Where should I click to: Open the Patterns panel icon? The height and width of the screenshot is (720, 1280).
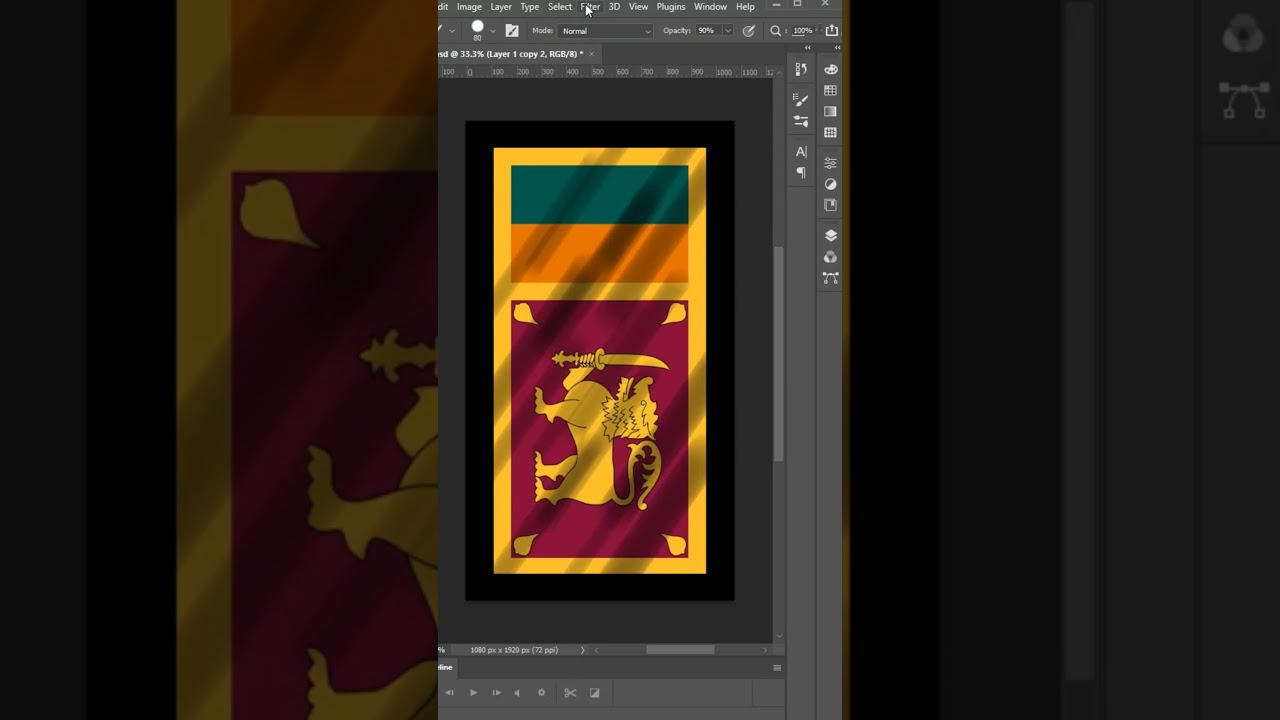(830, 132)
